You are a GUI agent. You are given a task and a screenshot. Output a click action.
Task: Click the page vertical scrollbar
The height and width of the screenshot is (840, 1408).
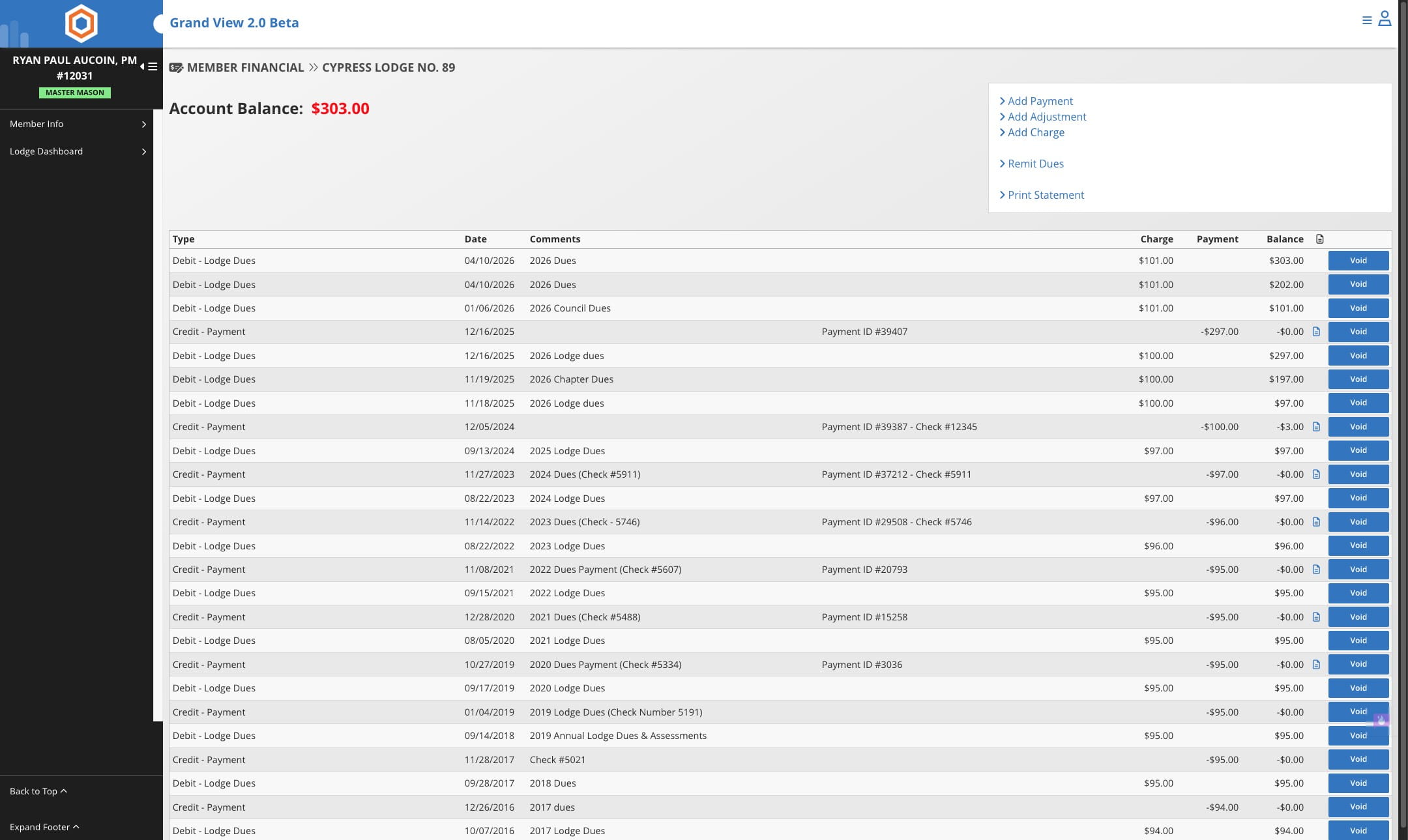click(x=1403, y=417)
